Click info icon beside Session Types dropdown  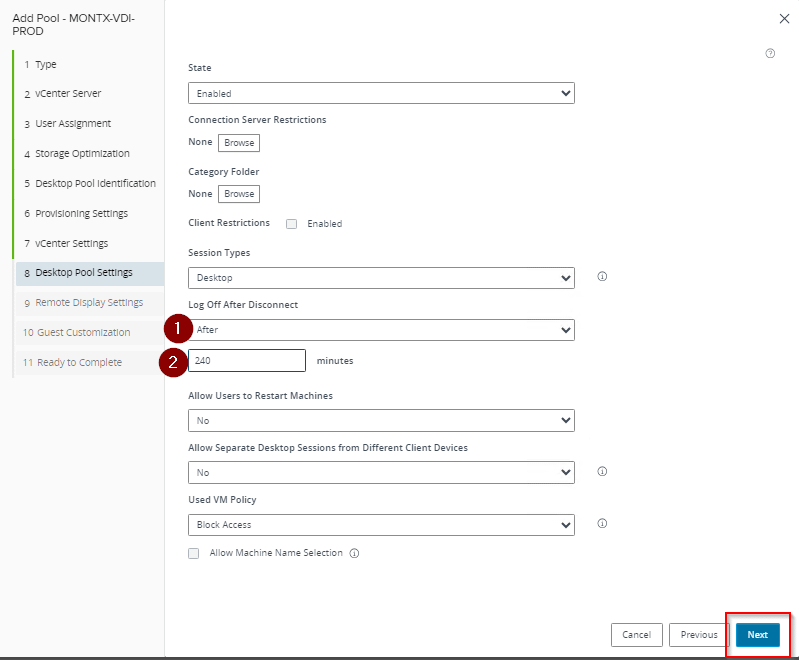tap(602, 276)
